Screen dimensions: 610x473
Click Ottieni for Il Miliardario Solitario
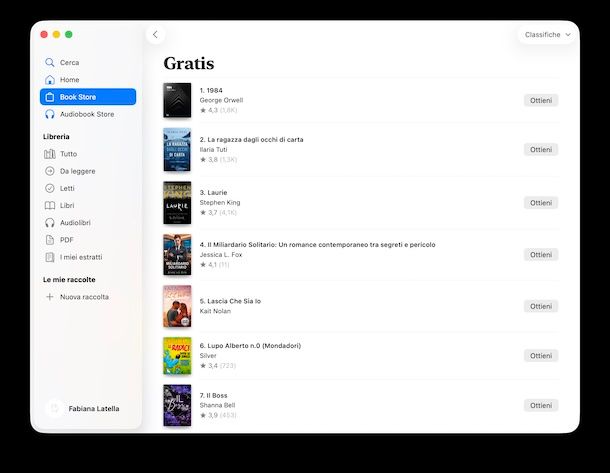[x=541, y=255]
